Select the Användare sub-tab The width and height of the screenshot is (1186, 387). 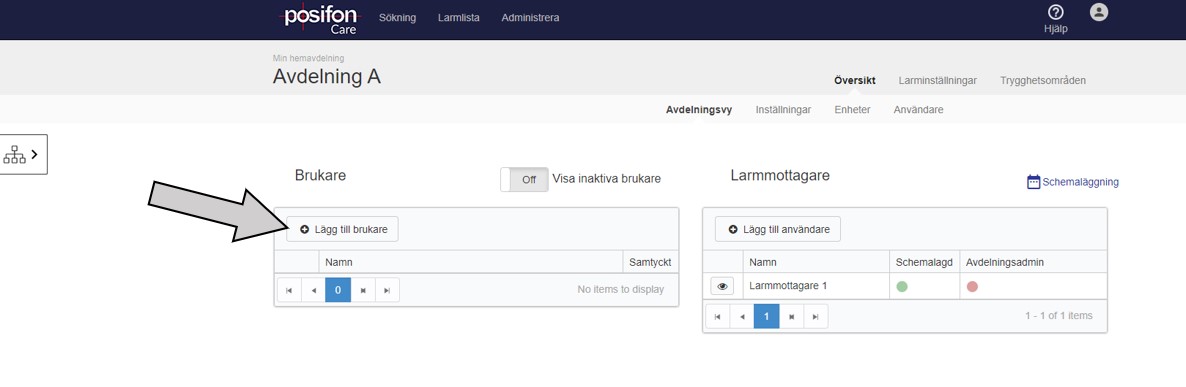[x=918, y=110]
